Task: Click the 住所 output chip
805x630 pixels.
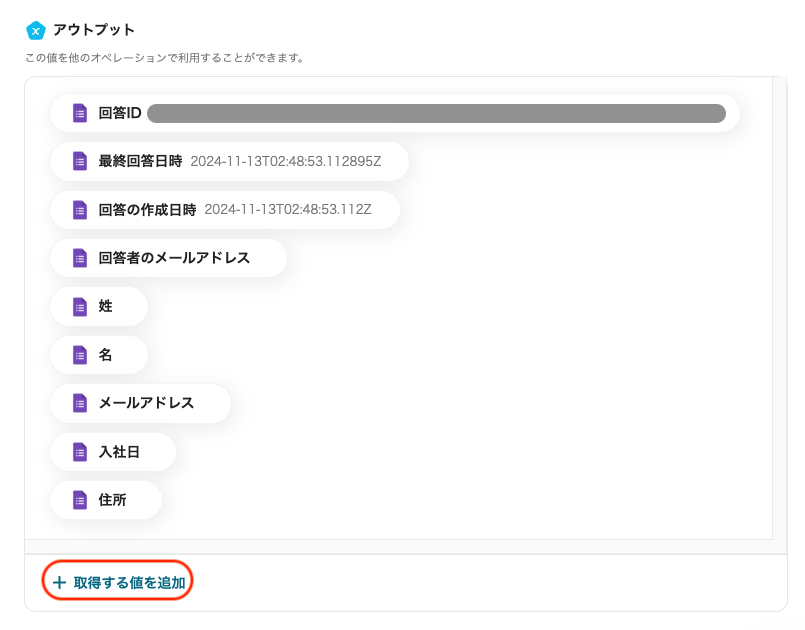Action: click(x=106, y=500)
